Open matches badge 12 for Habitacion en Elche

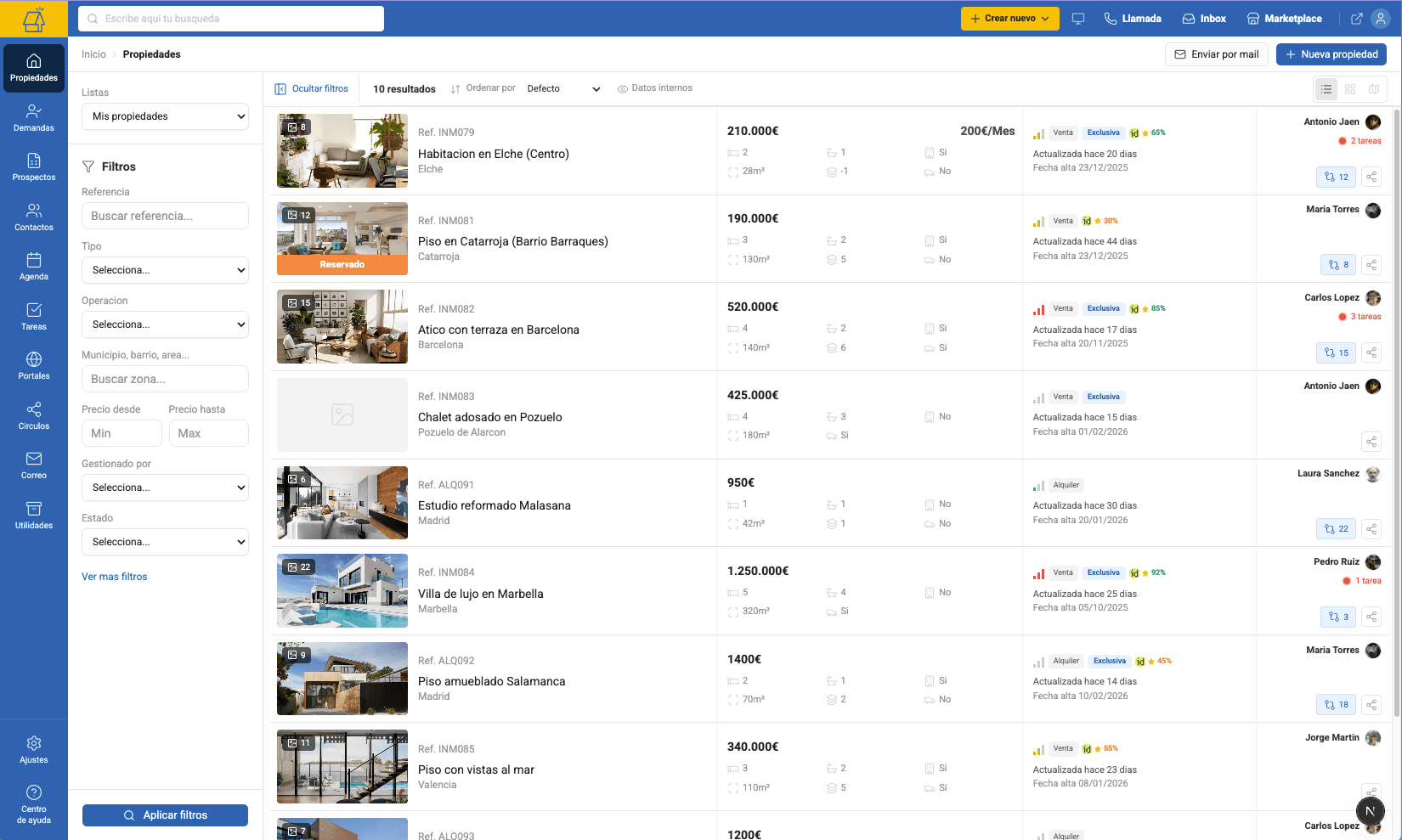(1337, 177)
